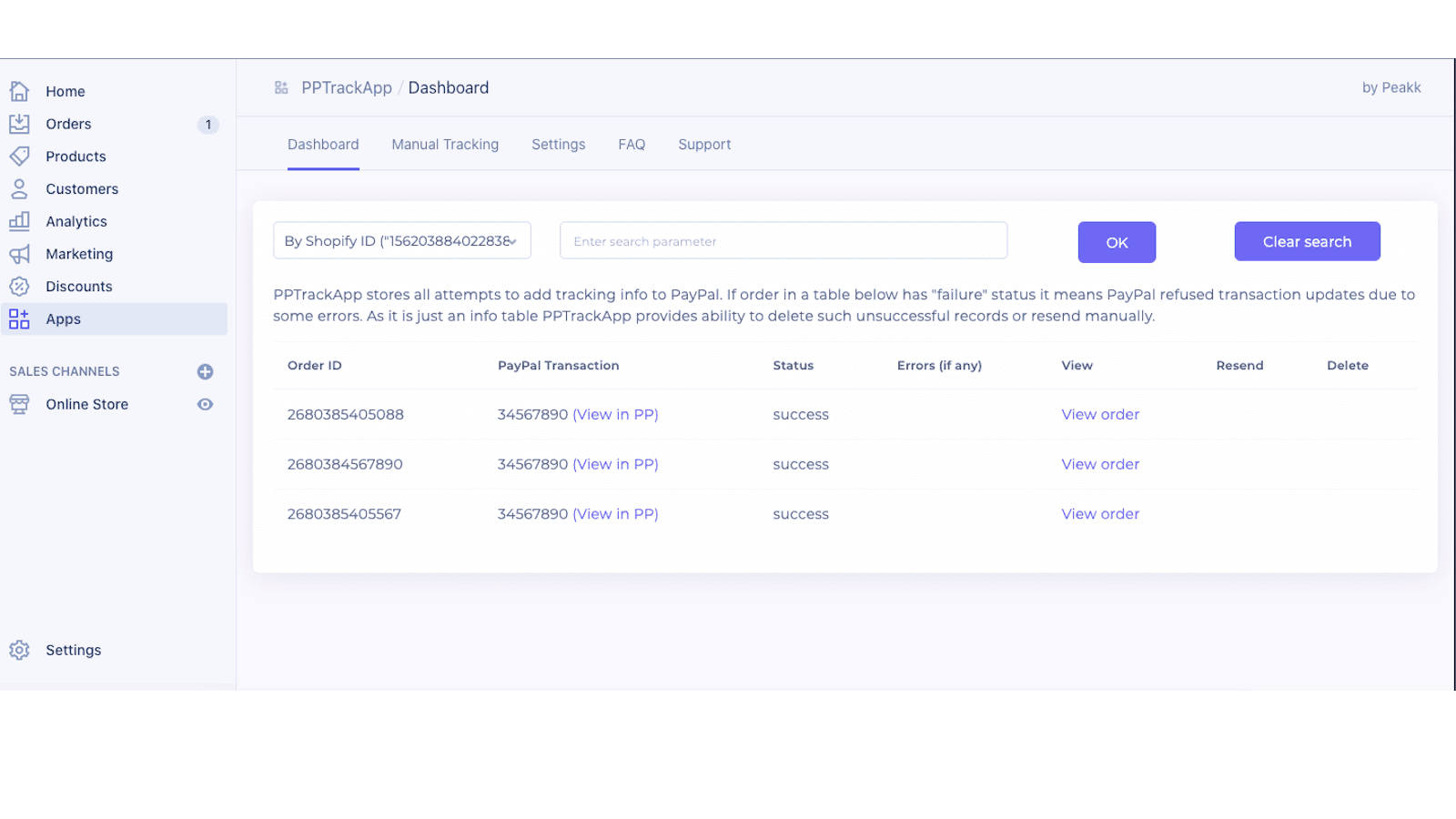
Task: Click the Settings gear icon in sidebar
Action: [19, 650]
